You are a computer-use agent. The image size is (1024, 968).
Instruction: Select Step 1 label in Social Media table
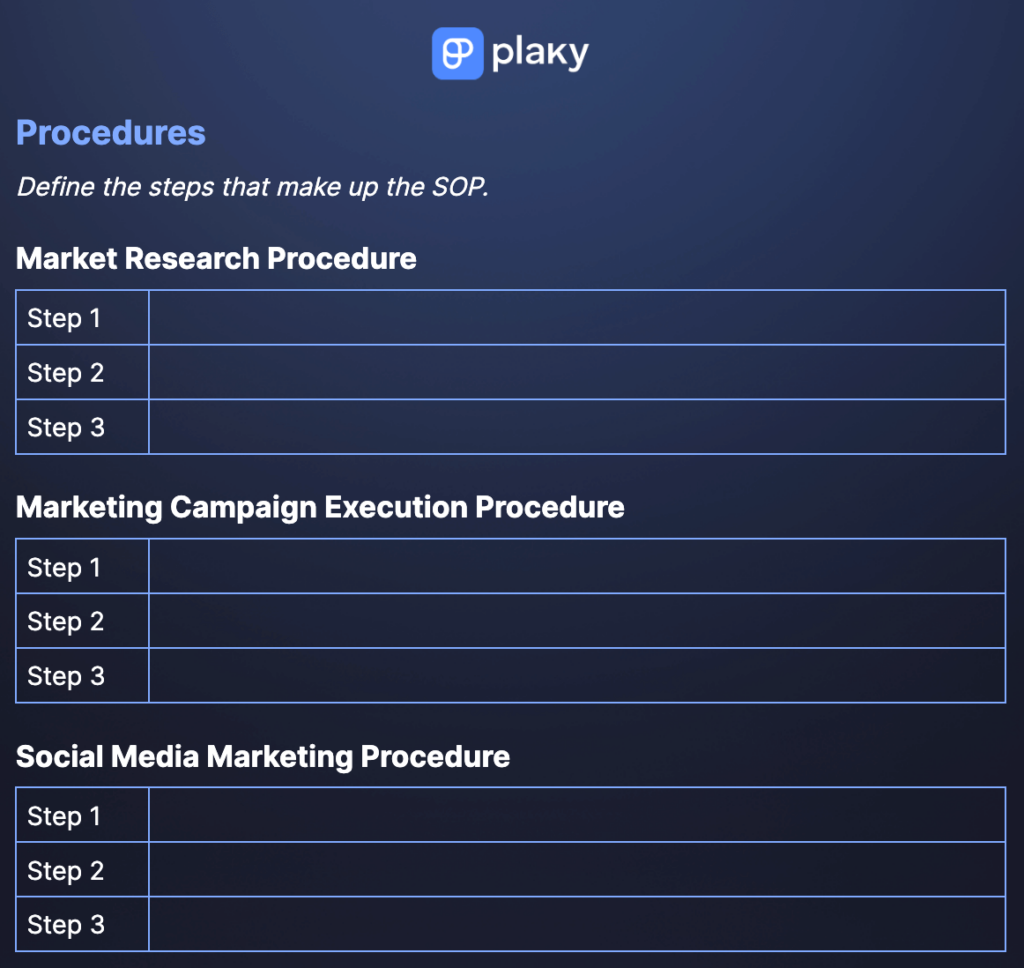click(x=65, y=817)
